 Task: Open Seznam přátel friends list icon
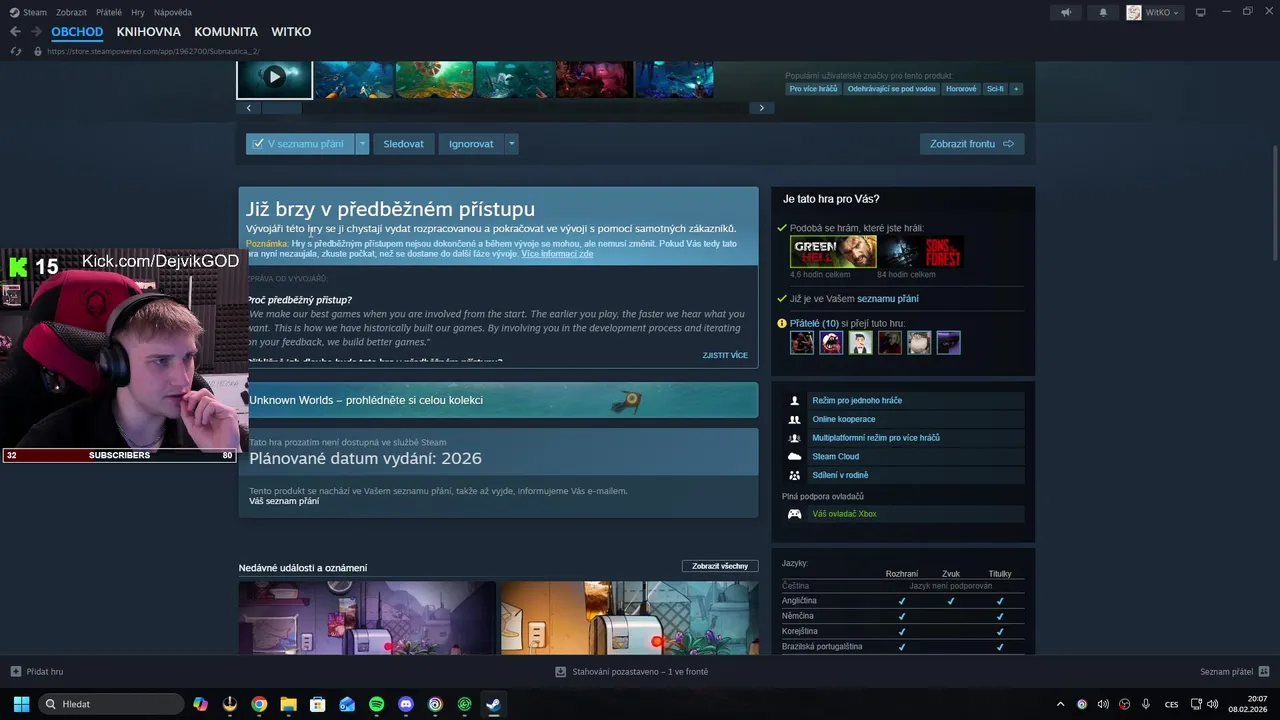[1264, 672]
